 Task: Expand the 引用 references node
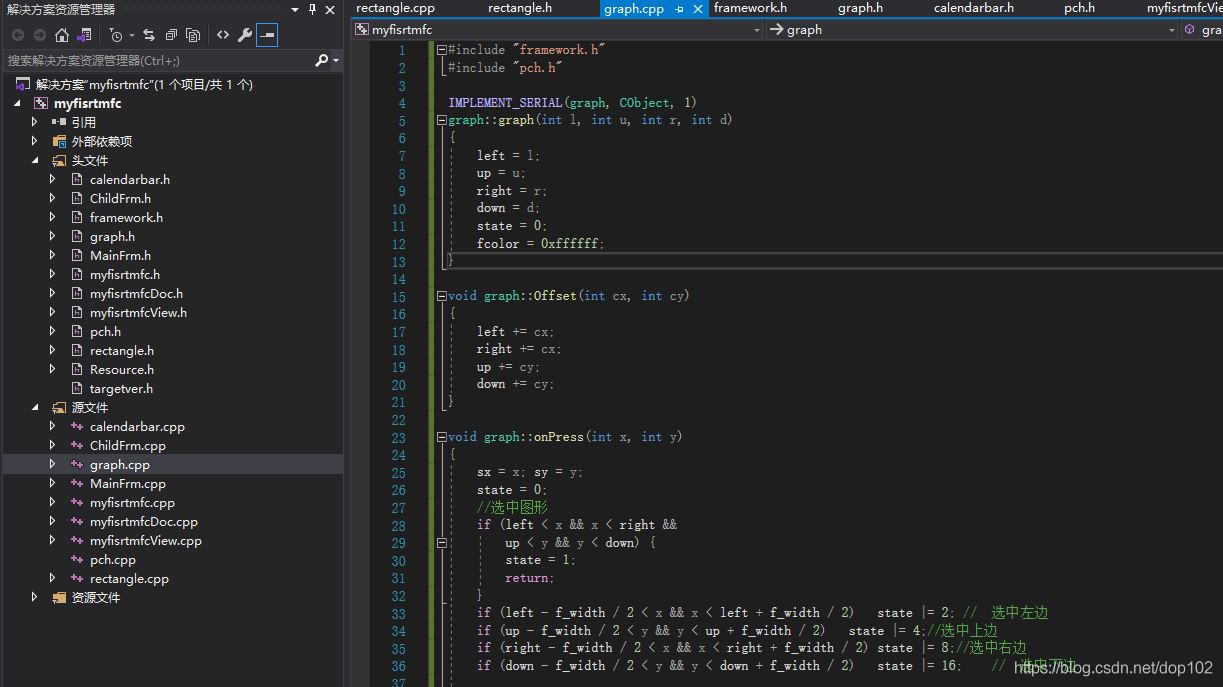pyautogui.click(x=35, y=122)
